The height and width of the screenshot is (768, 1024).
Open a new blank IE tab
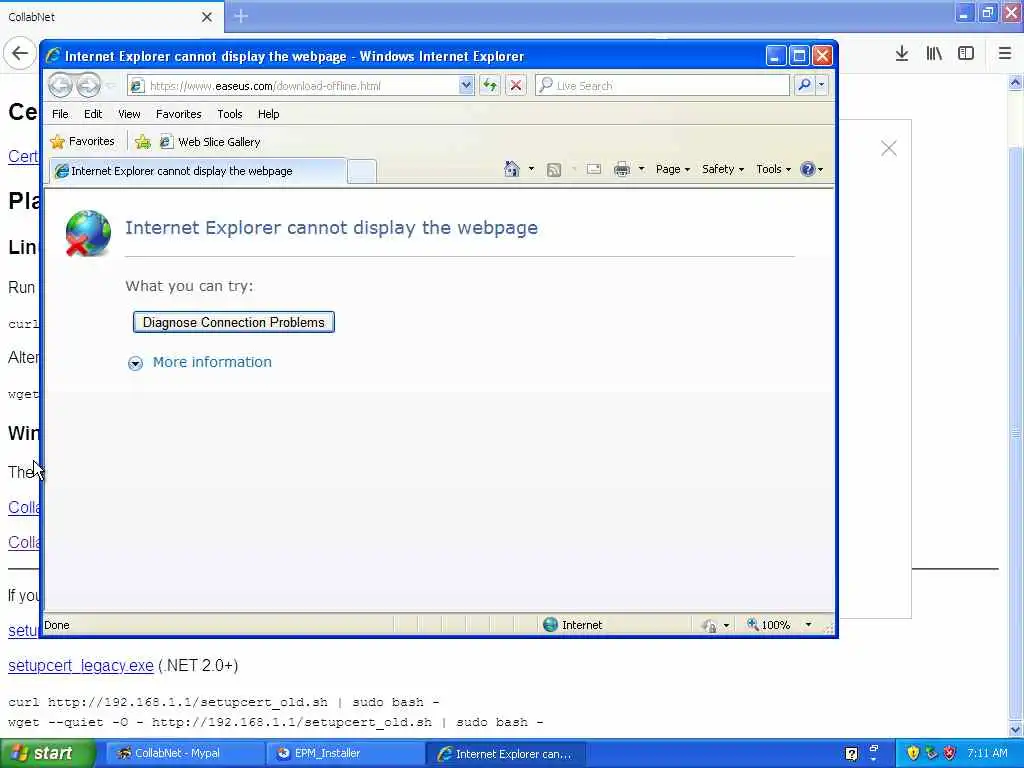click(x=361, y=171)
